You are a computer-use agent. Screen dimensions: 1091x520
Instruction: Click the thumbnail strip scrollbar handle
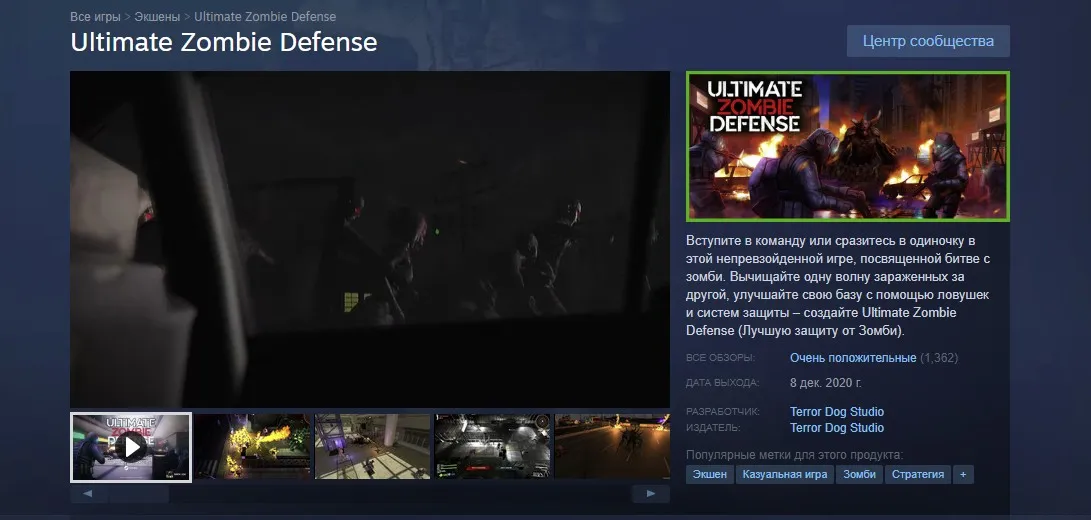[x=138, y=494]
